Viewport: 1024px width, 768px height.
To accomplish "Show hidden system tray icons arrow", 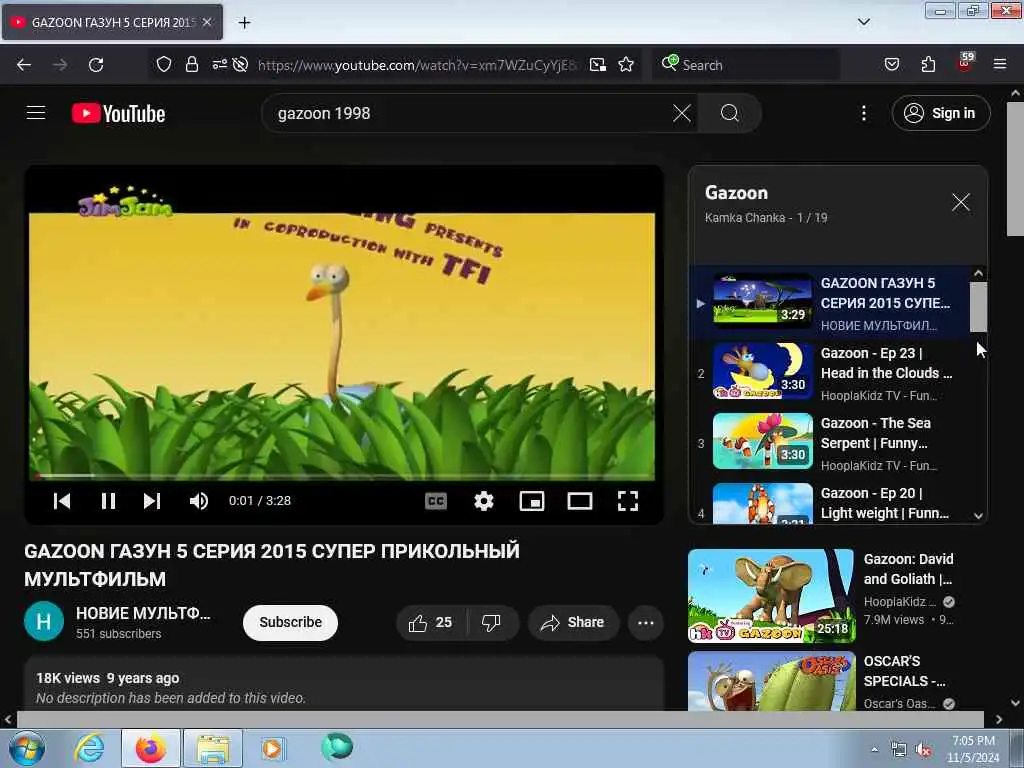I will (874, 749).
